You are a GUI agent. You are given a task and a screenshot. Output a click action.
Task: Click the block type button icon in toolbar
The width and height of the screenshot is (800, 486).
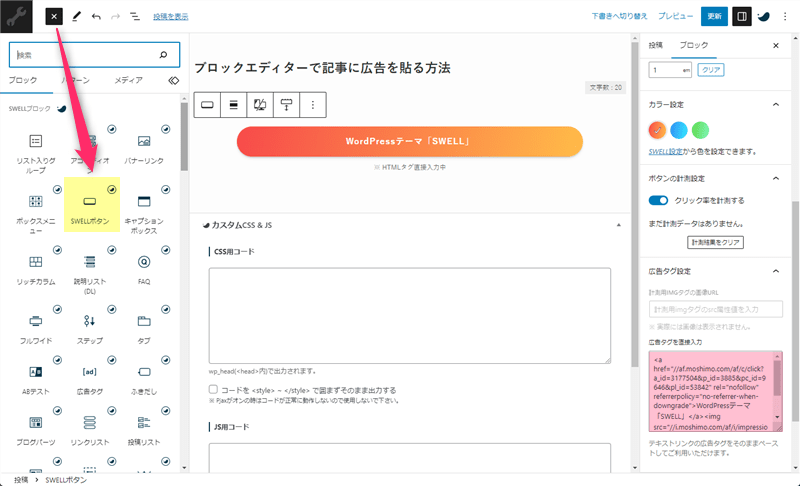pyautogui.click(x=207, y=105)
